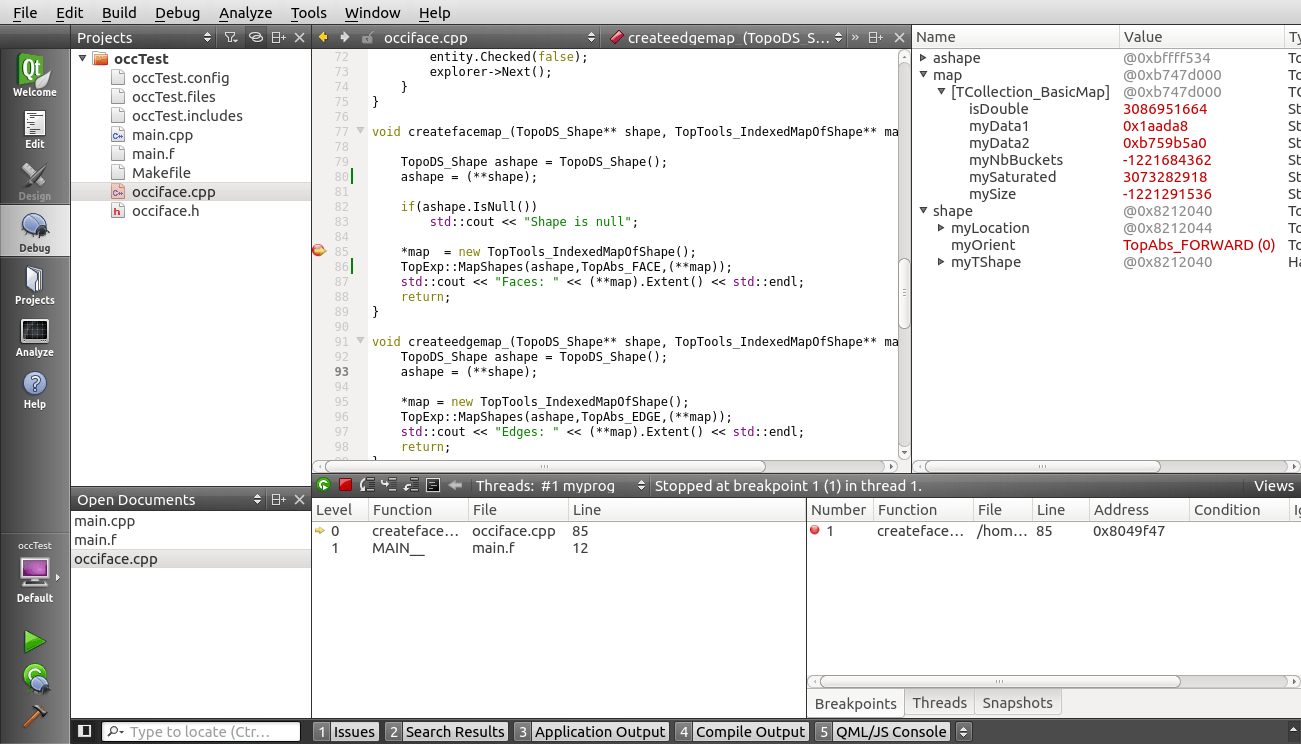Open the Analyze menu
Screen dimensions: 1301x744
click(245, 13)
